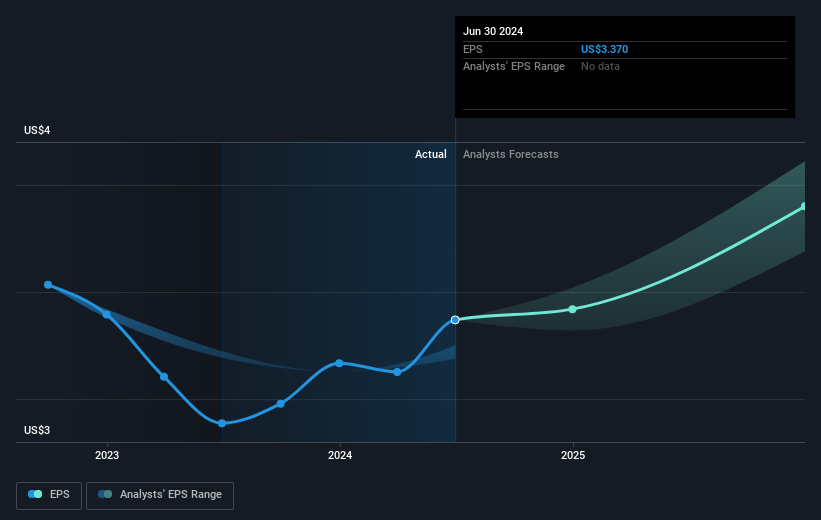The image size is (821, 520).
Task: Select the EPS data point in late 2023
Action: click(x=281, y=404)
